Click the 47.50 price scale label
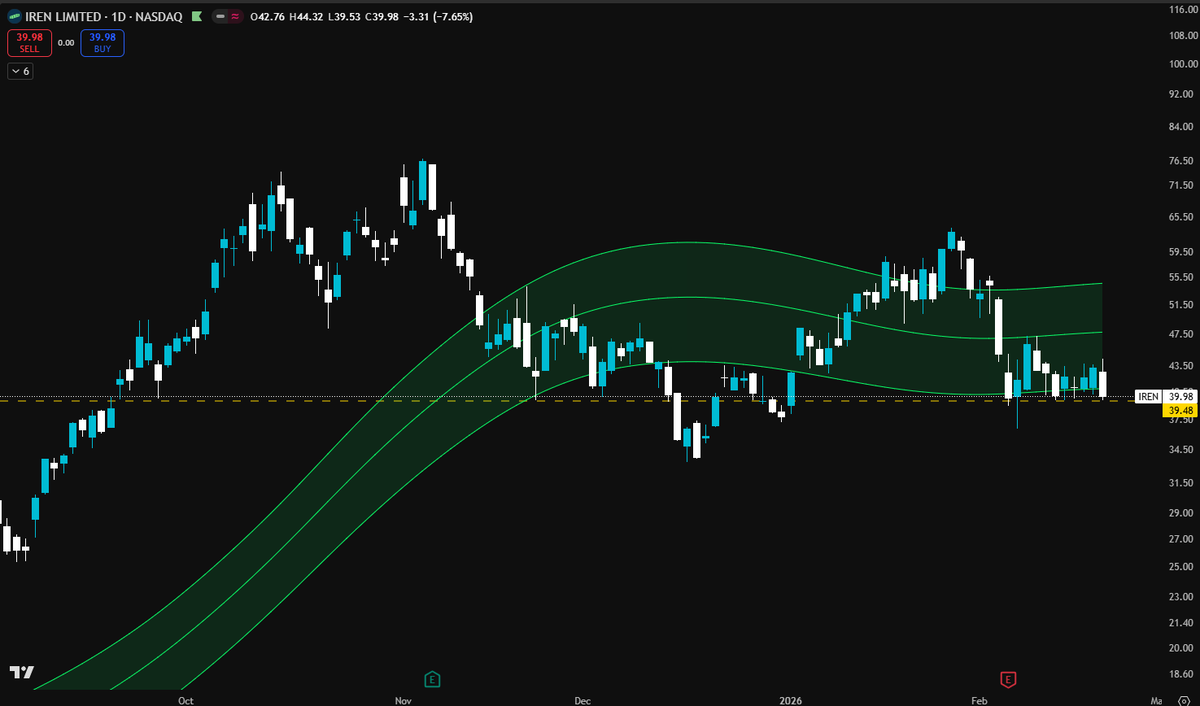This screenshot has height=706, width=1200. (x=1182, y=334)
